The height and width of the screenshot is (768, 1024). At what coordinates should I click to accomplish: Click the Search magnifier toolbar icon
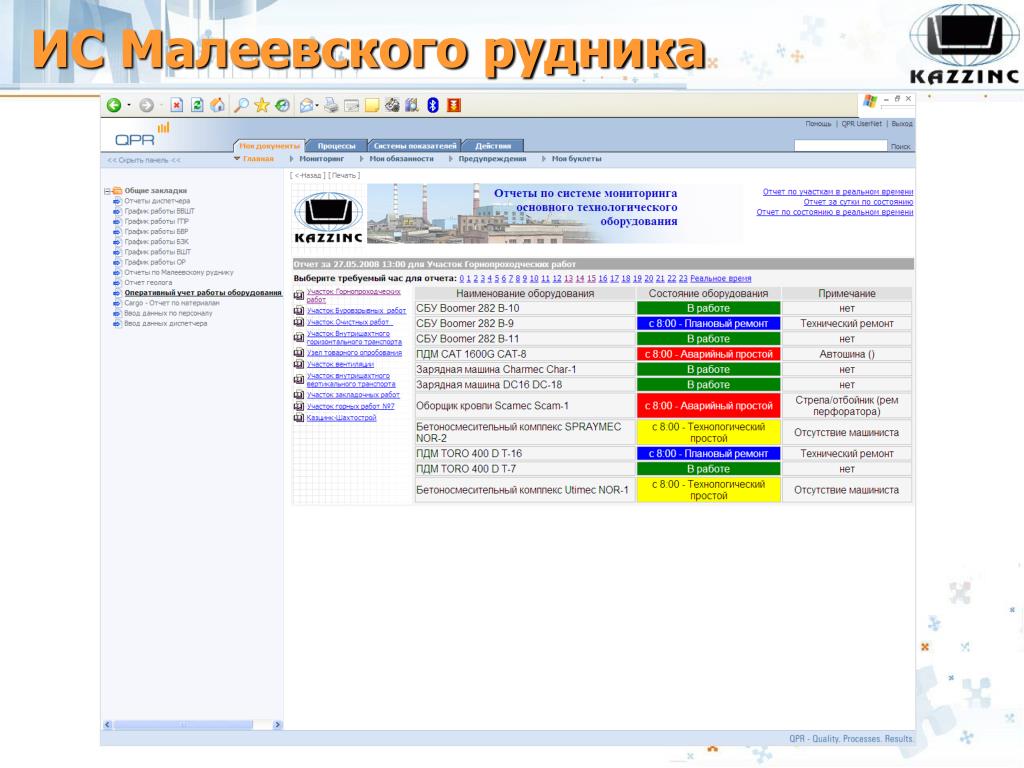241,105
